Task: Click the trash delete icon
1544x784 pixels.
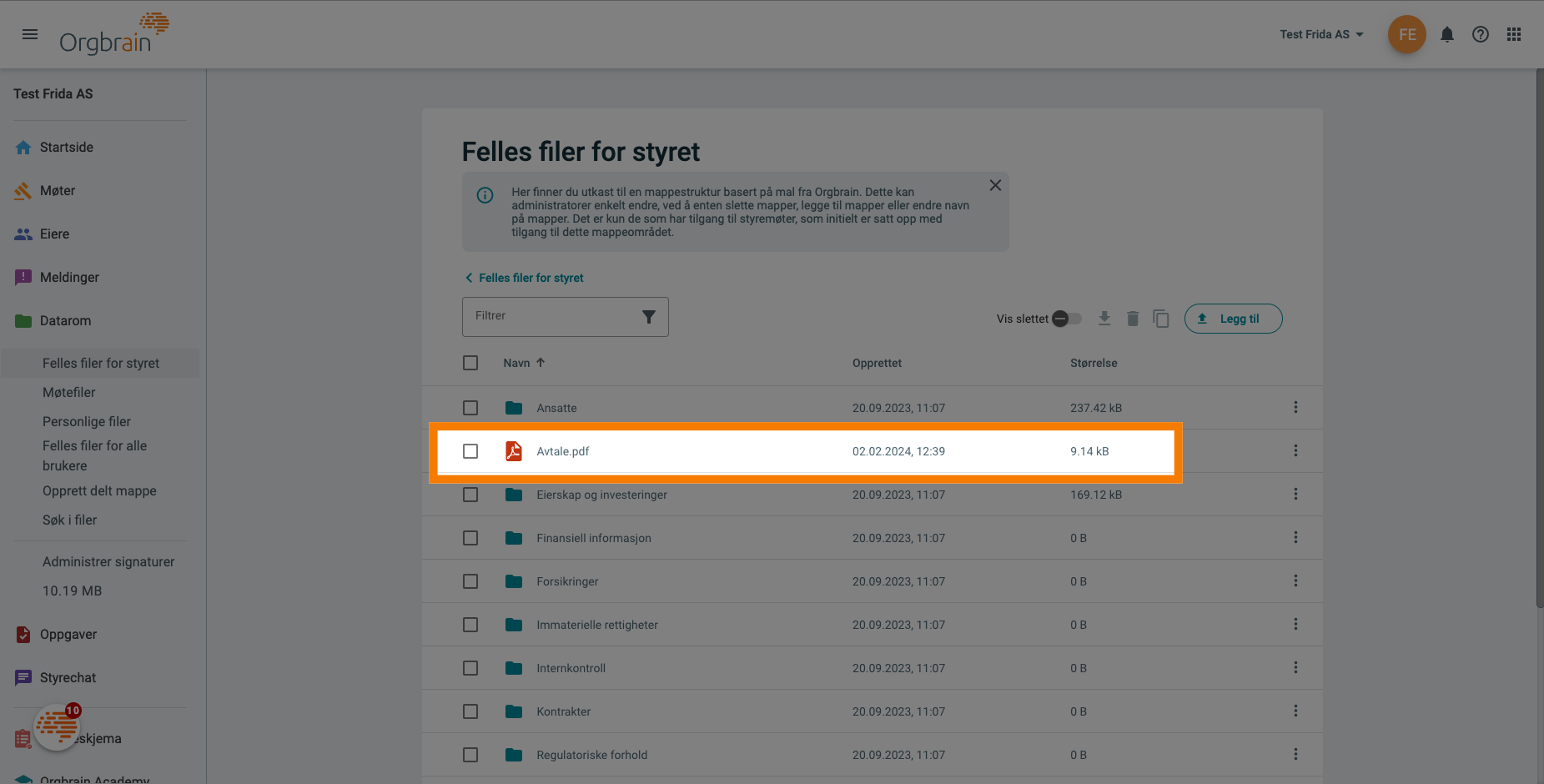Action: pos(1133,319)
